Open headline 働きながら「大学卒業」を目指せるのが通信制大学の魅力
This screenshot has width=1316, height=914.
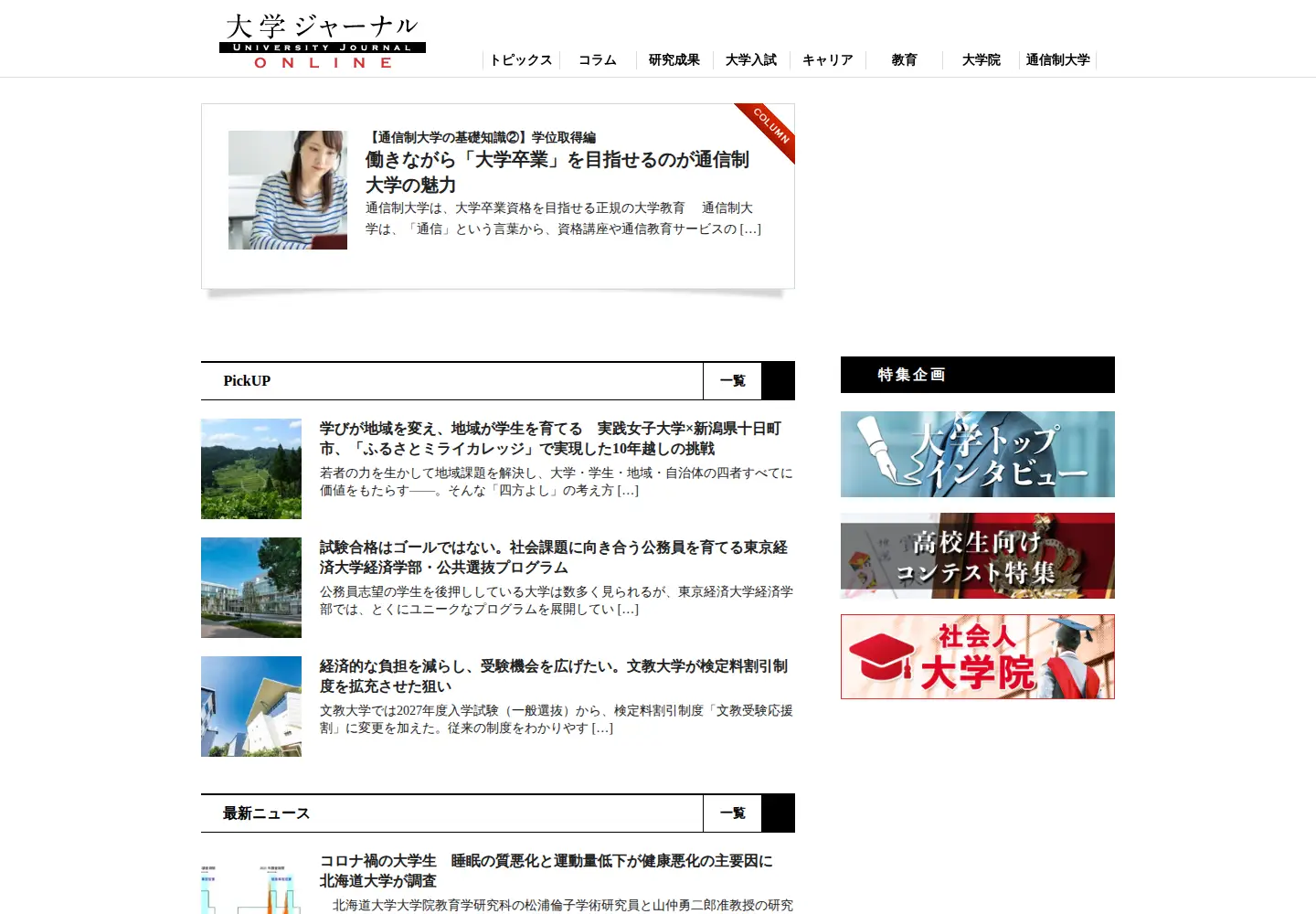[557, 172]
